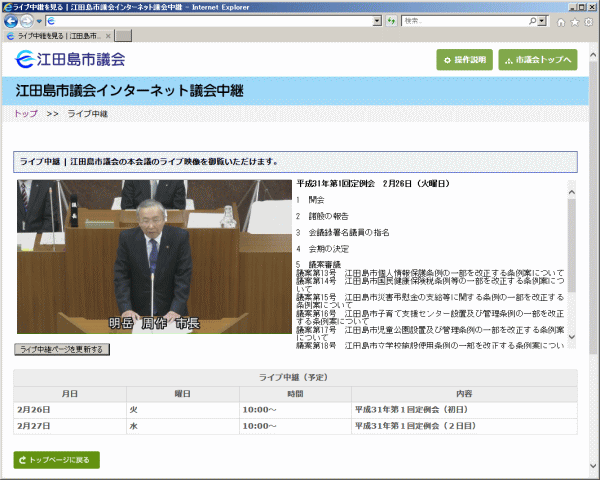Click the 曜日 column header
600x480 pixels.
183,394
